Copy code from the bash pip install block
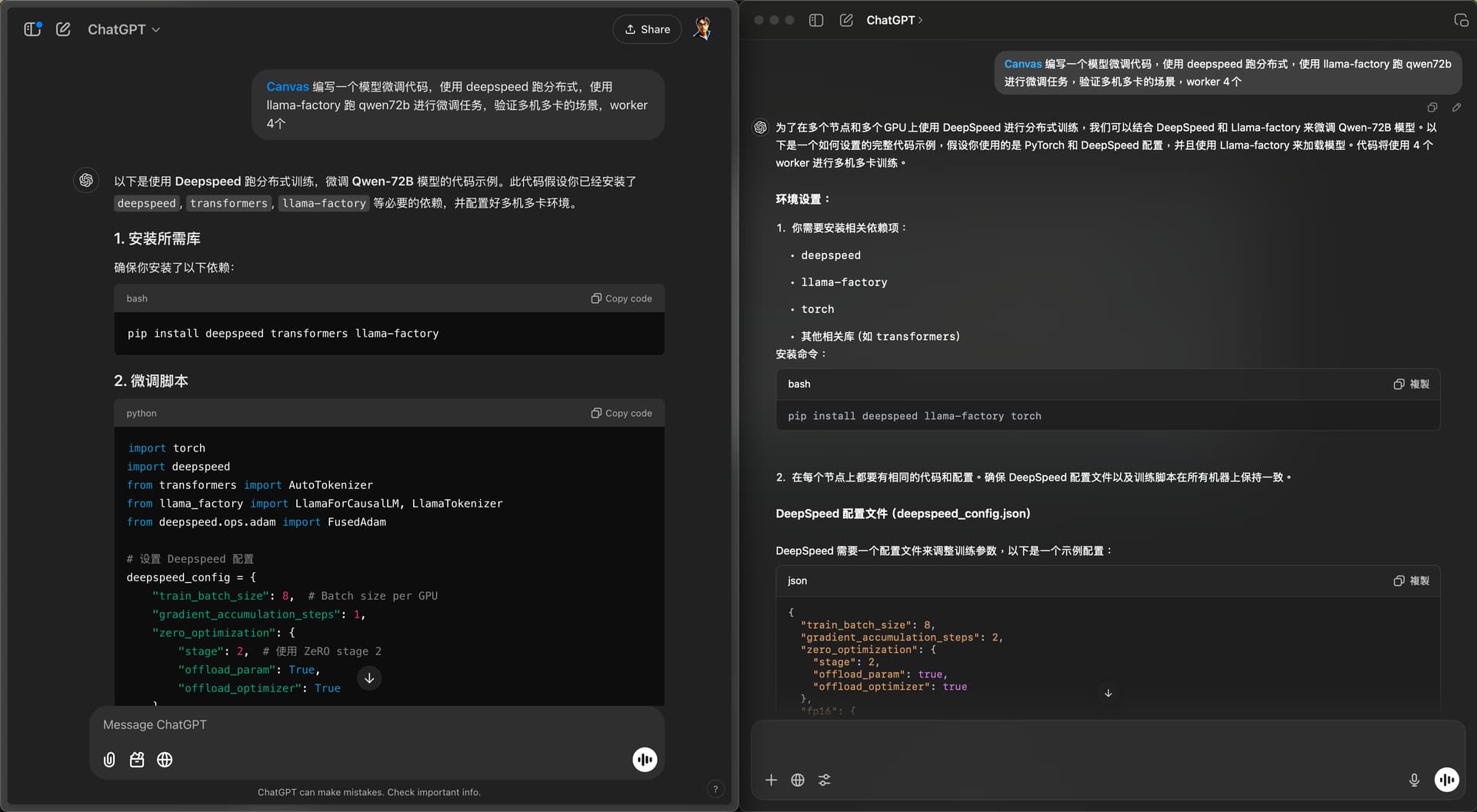Image resolution: width=1477 pixels, height=812 pixels. (x=622, y=298)
